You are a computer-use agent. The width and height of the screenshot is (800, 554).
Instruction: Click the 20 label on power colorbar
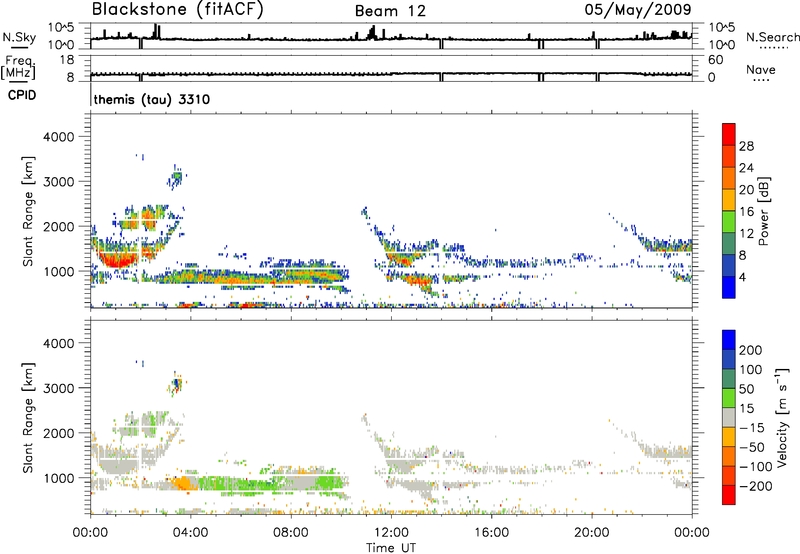(x=746, y=190)
